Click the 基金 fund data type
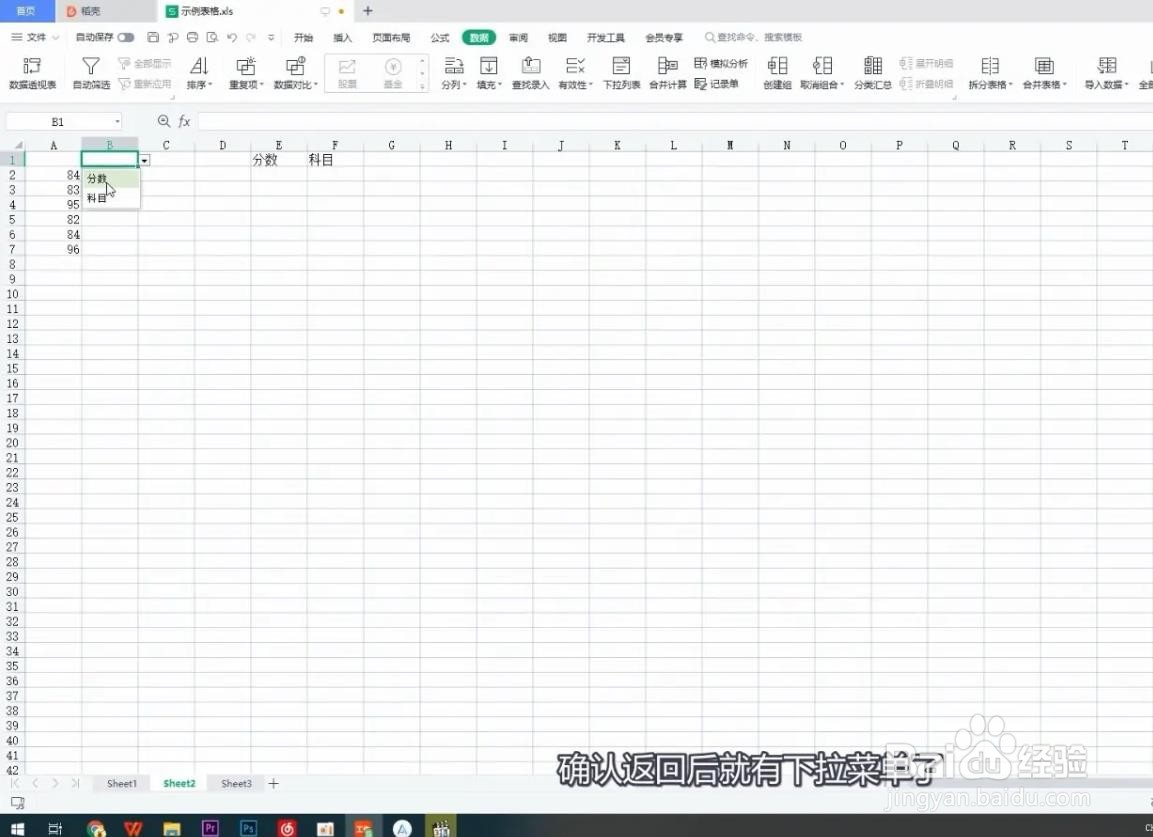This screenshot has height=837, width=1153. click(x=393, y=74)
